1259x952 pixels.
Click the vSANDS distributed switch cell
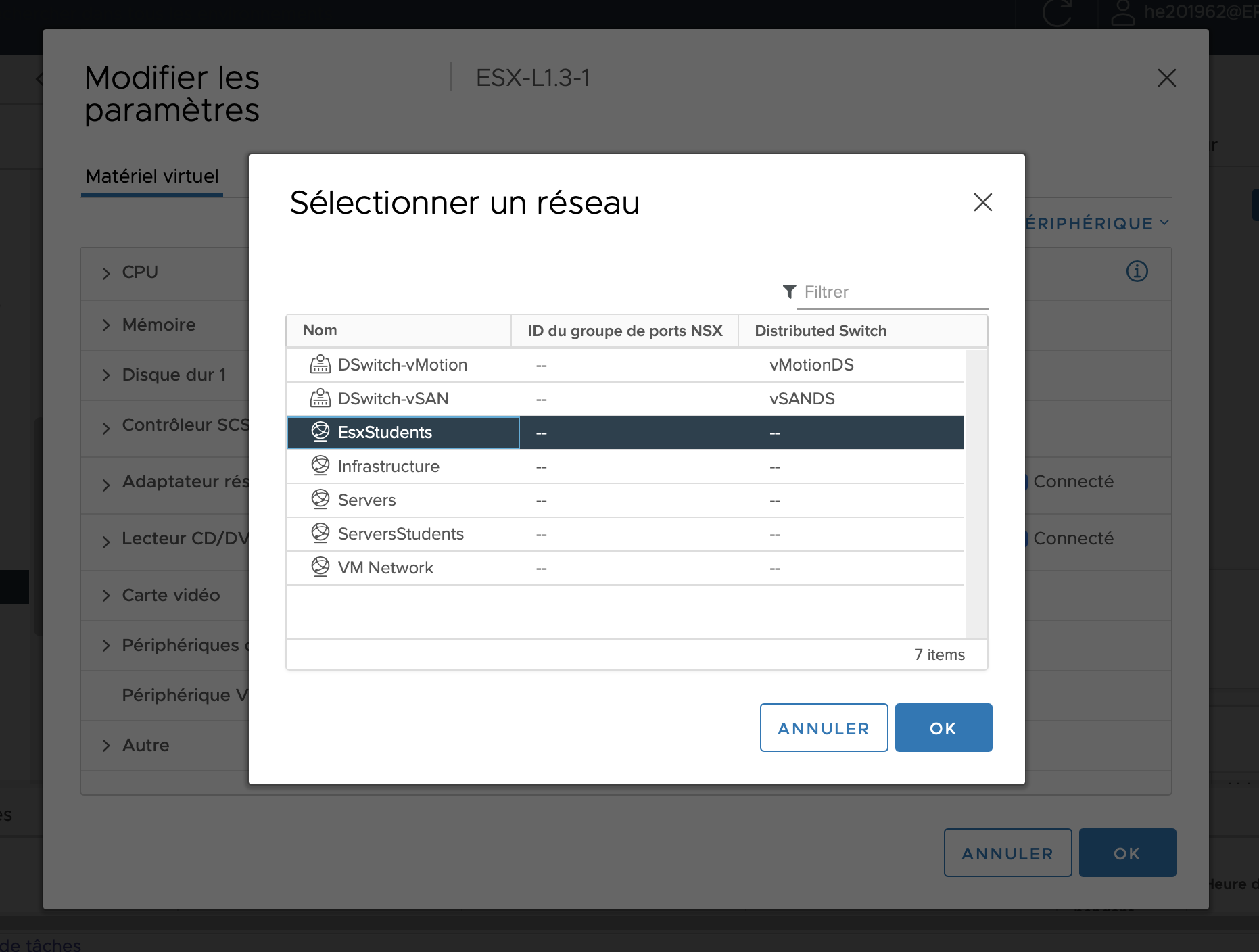pyautogui.click(x=802, y=399)
